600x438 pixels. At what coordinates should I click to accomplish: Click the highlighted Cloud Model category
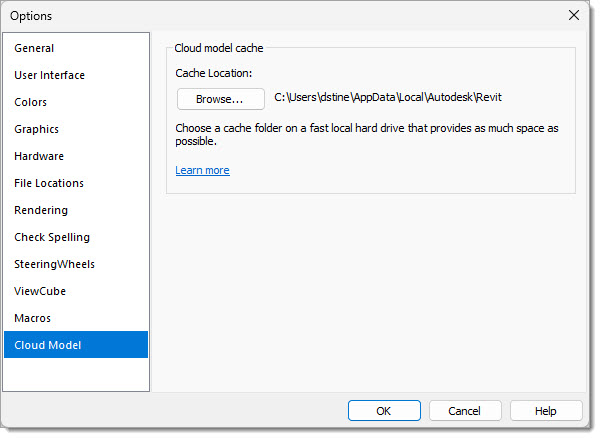(x=76, y=345)
